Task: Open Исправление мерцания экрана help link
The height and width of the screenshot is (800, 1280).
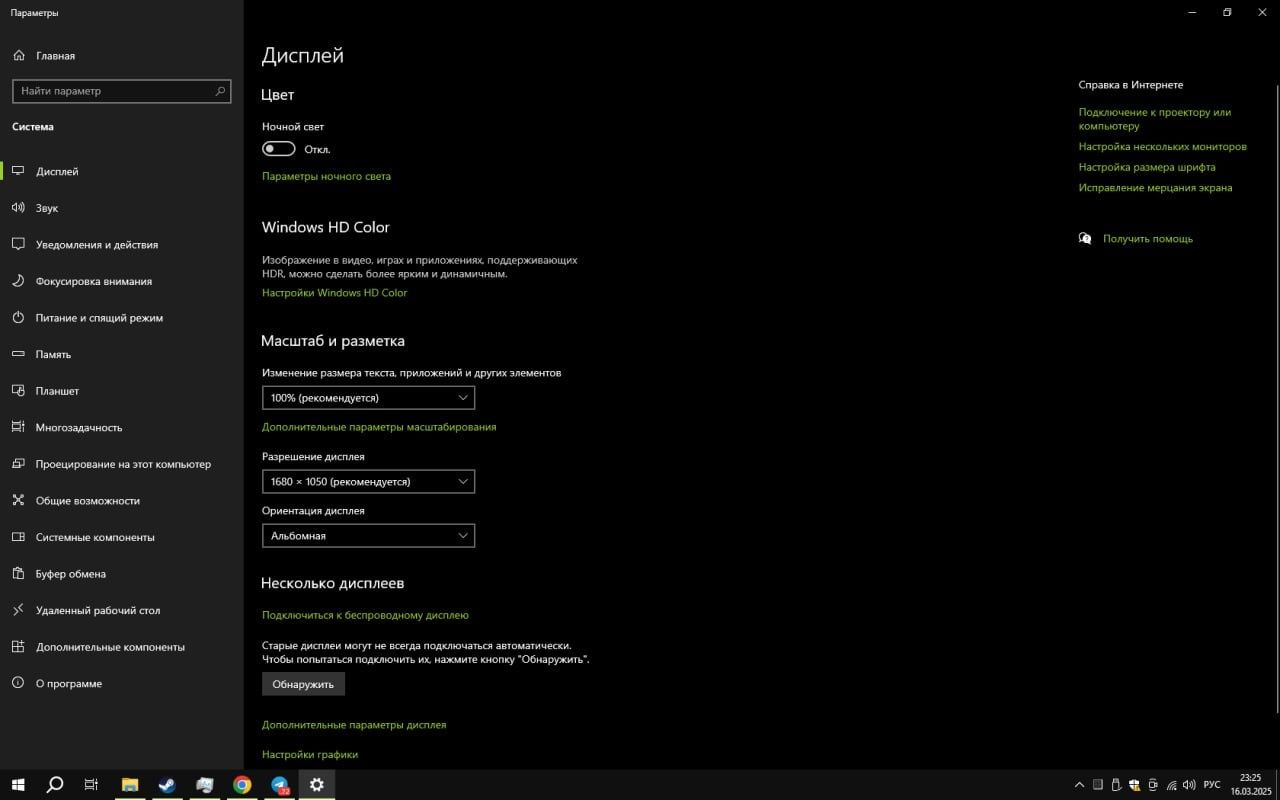Action: coord(1155,188)
